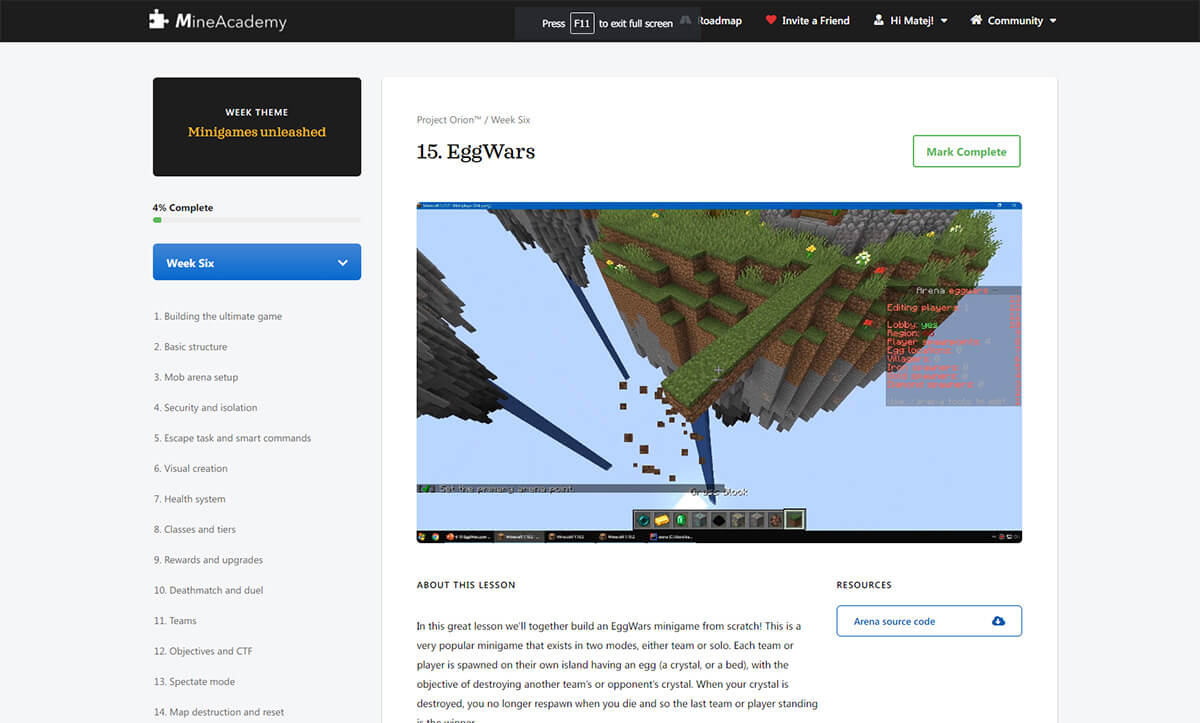Go to lesson 10. Deathmatch and duel
Viewport: 1200px width, 723px height.
(208, 591)
